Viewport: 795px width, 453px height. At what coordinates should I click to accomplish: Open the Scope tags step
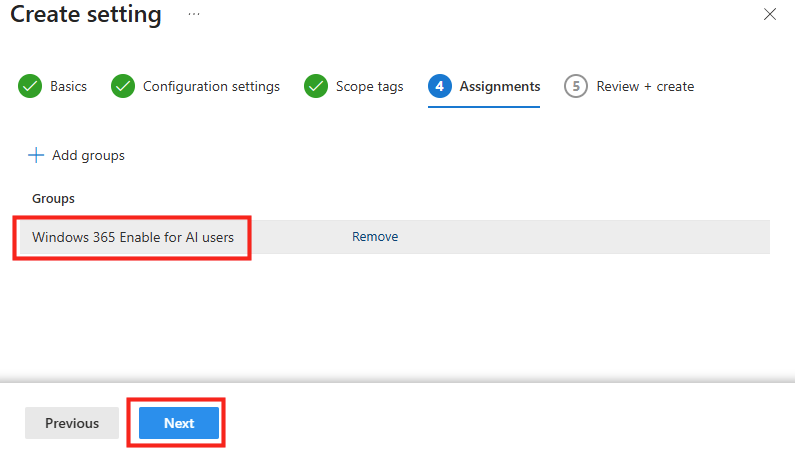pyautogui.click(x=371, y=86)
